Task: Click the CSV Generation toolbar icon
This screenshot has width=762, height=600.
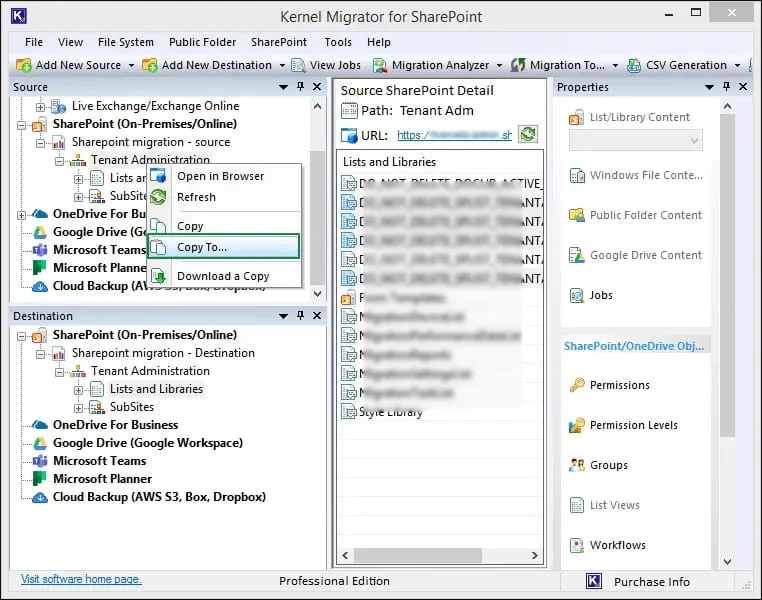Action: [634, 65]
